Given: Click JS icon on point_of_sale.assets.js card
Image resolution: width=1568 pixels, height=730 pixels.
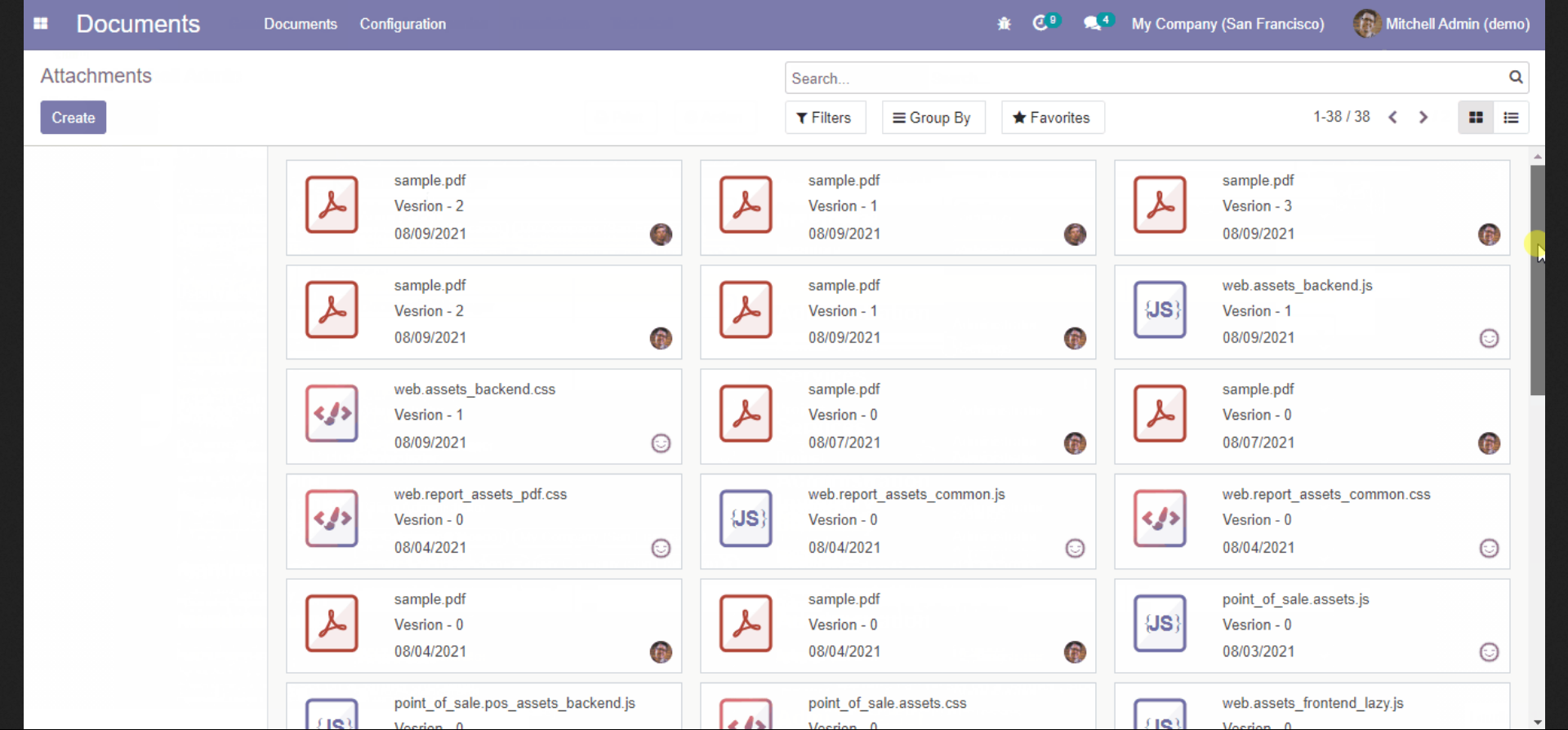Looking at the screenshot, I should (x=1160, y=623).
